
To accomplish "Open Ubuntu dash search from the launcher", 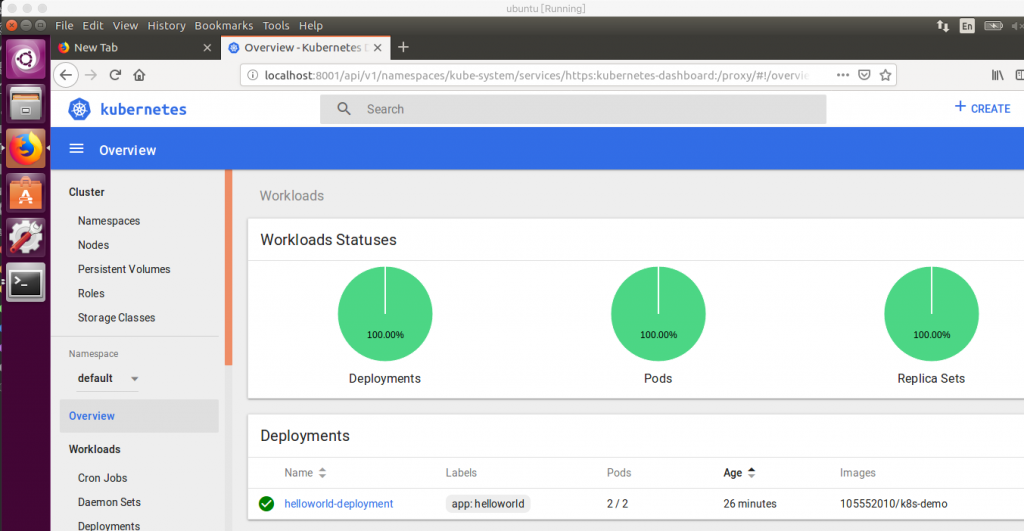I will pos(25,59).
